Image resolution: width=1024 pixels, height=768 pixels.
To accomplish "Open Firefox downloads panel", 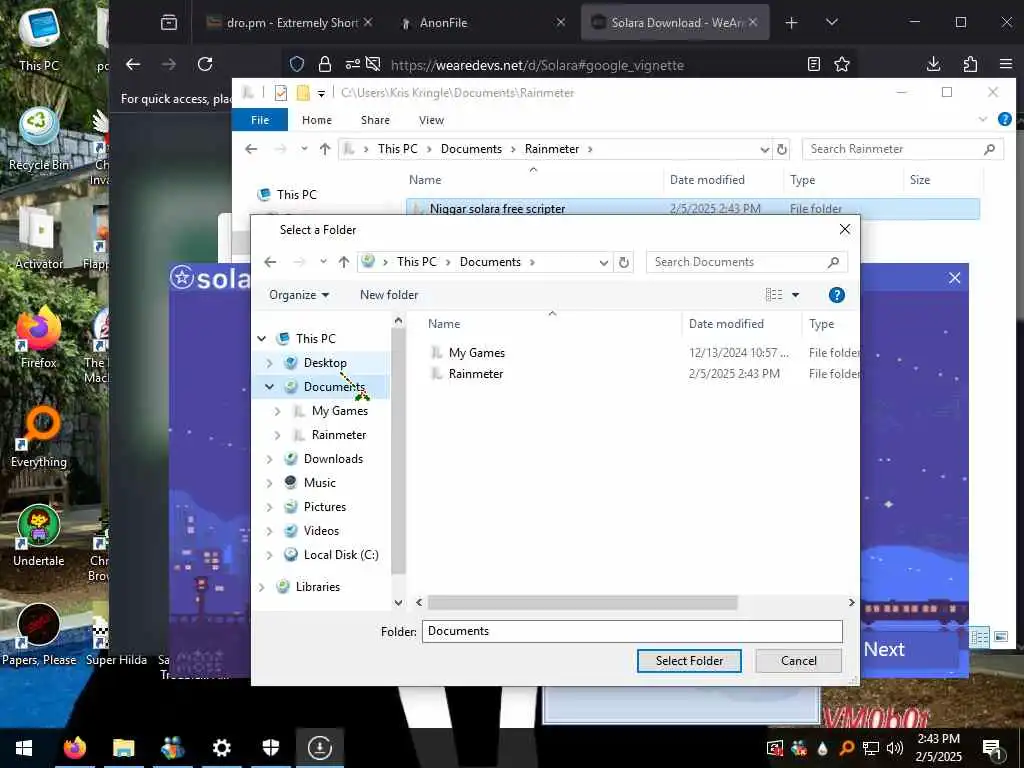I will 933,64.
